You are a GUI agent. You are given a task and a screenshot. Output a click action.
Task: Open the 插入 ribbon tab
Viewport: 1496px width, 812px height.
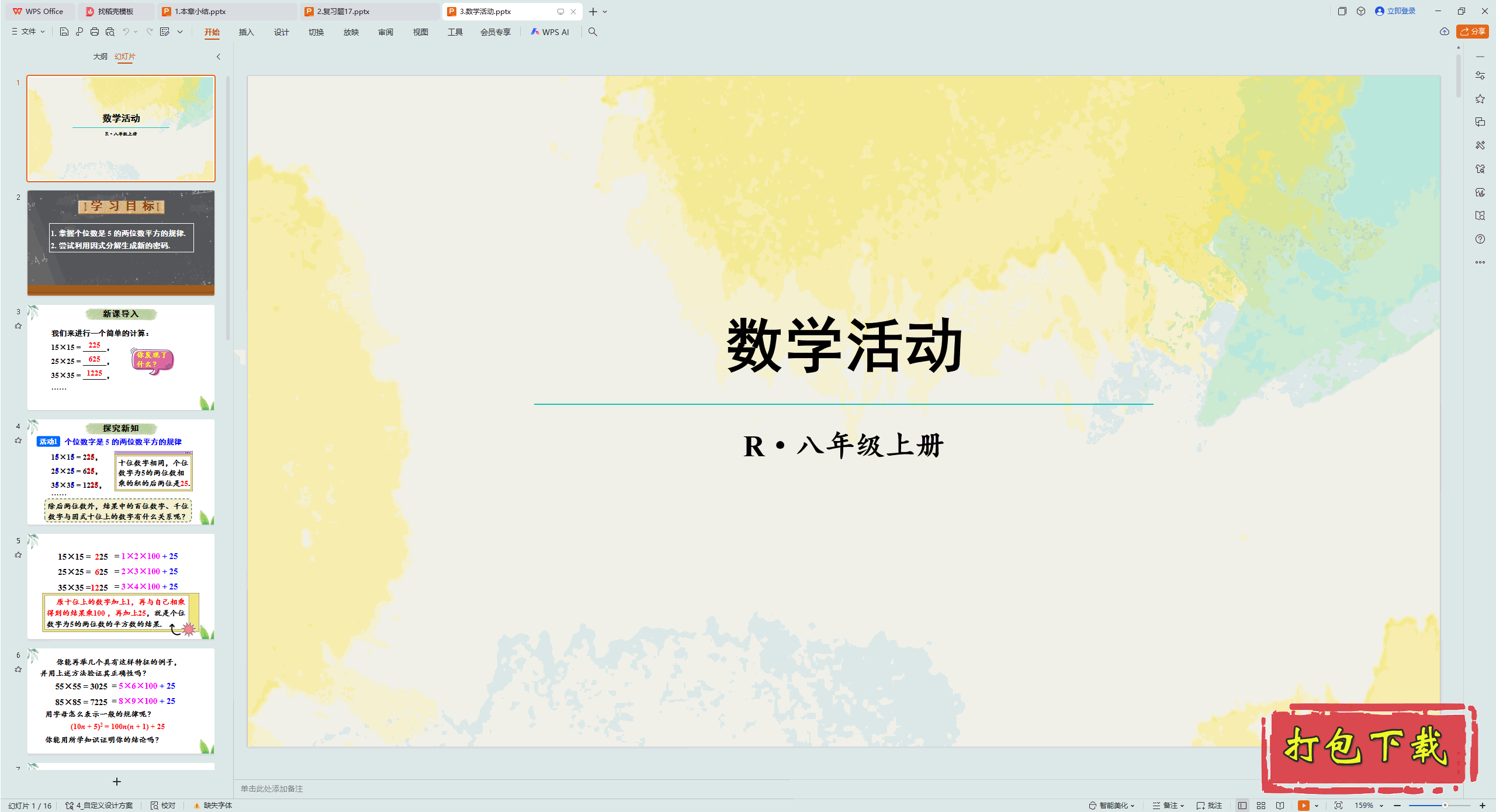247,32
